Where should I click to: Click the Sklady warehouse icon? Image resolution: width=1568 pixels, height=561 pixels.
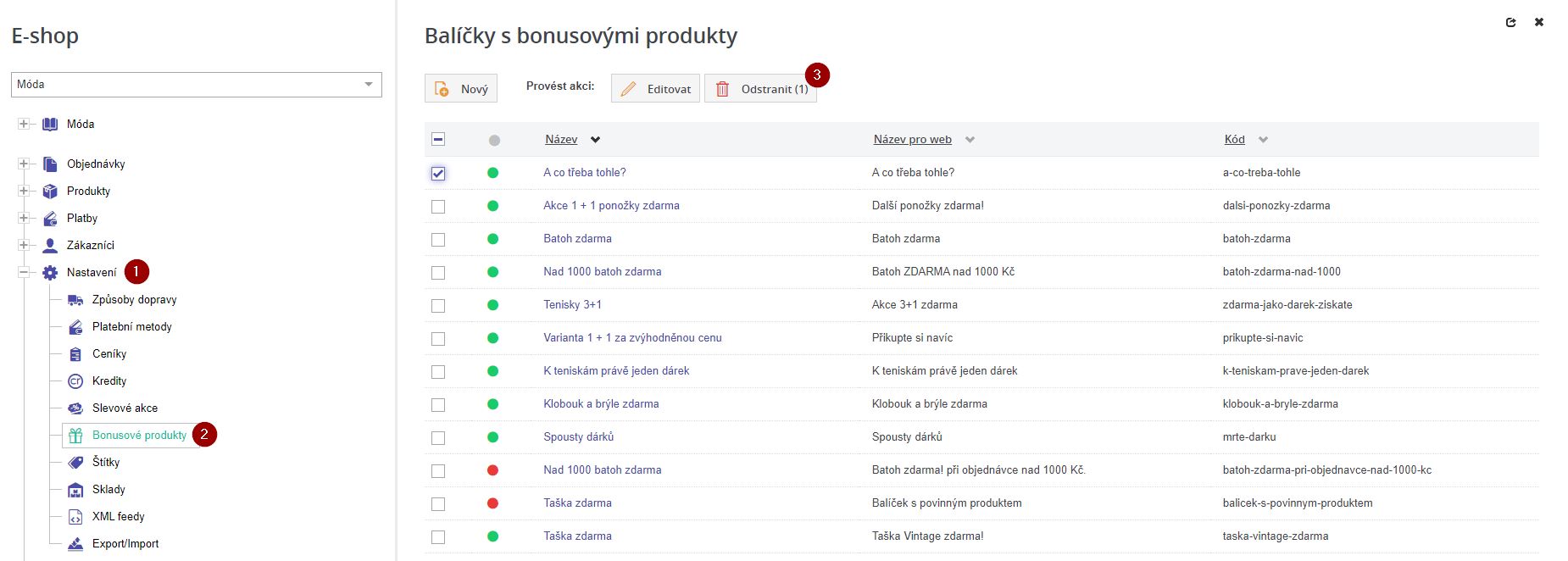pos(75,490)
